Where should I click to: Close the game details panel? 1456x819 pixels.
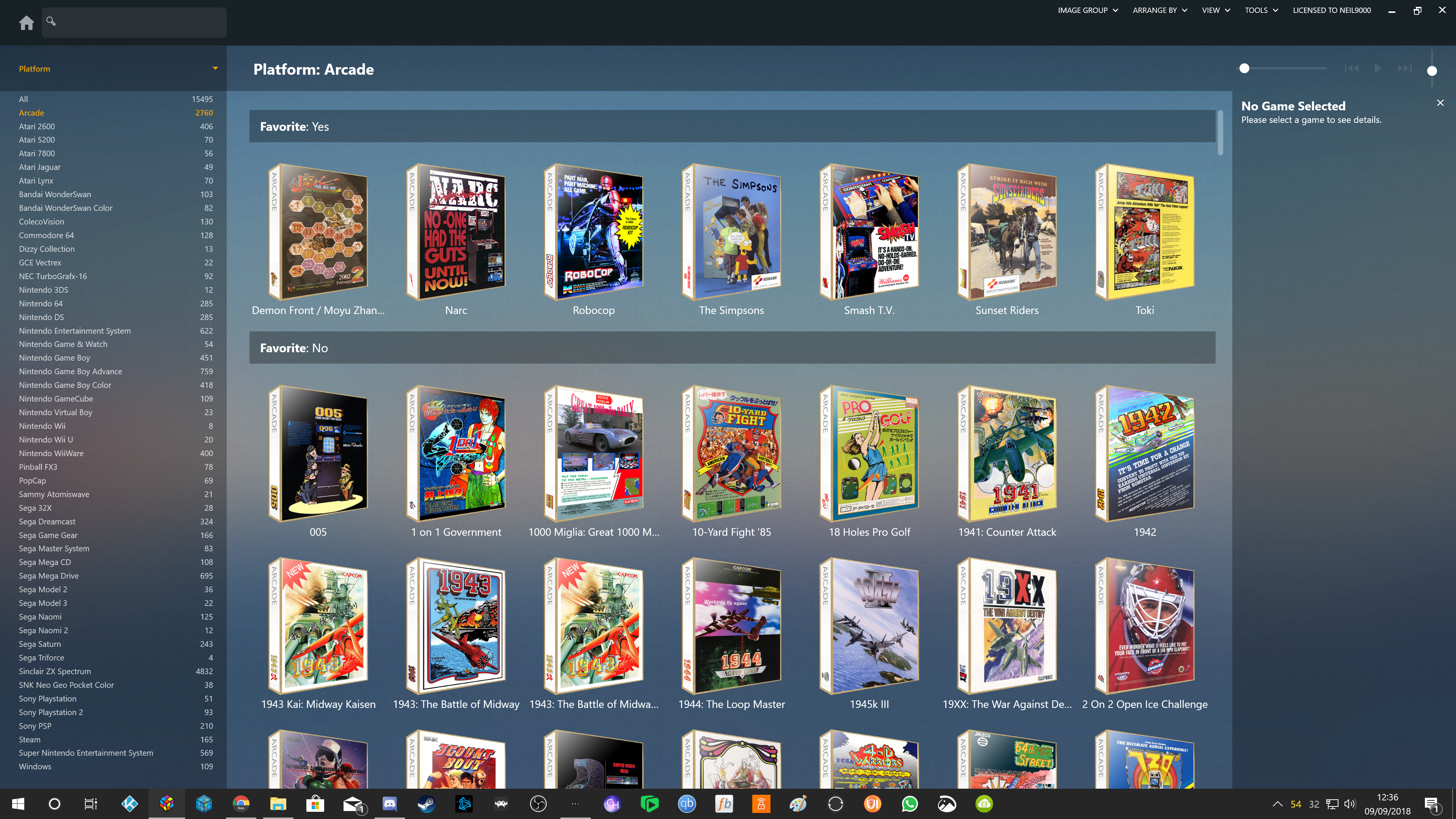coord(1440,103)
